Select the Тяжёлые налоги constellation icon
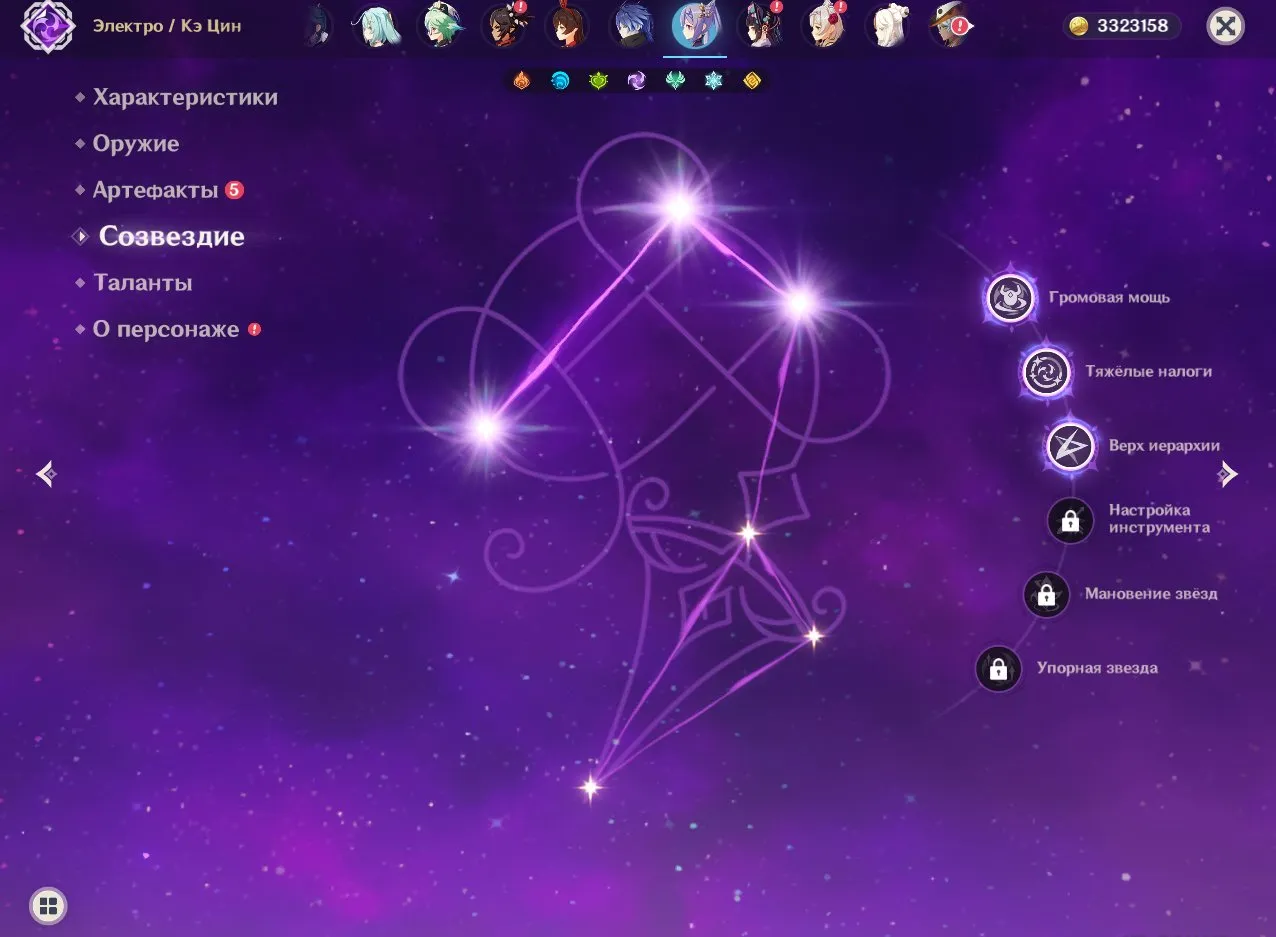This screenshot has width=1276, height=937. pyautogui.click(x=1046, y=372)
